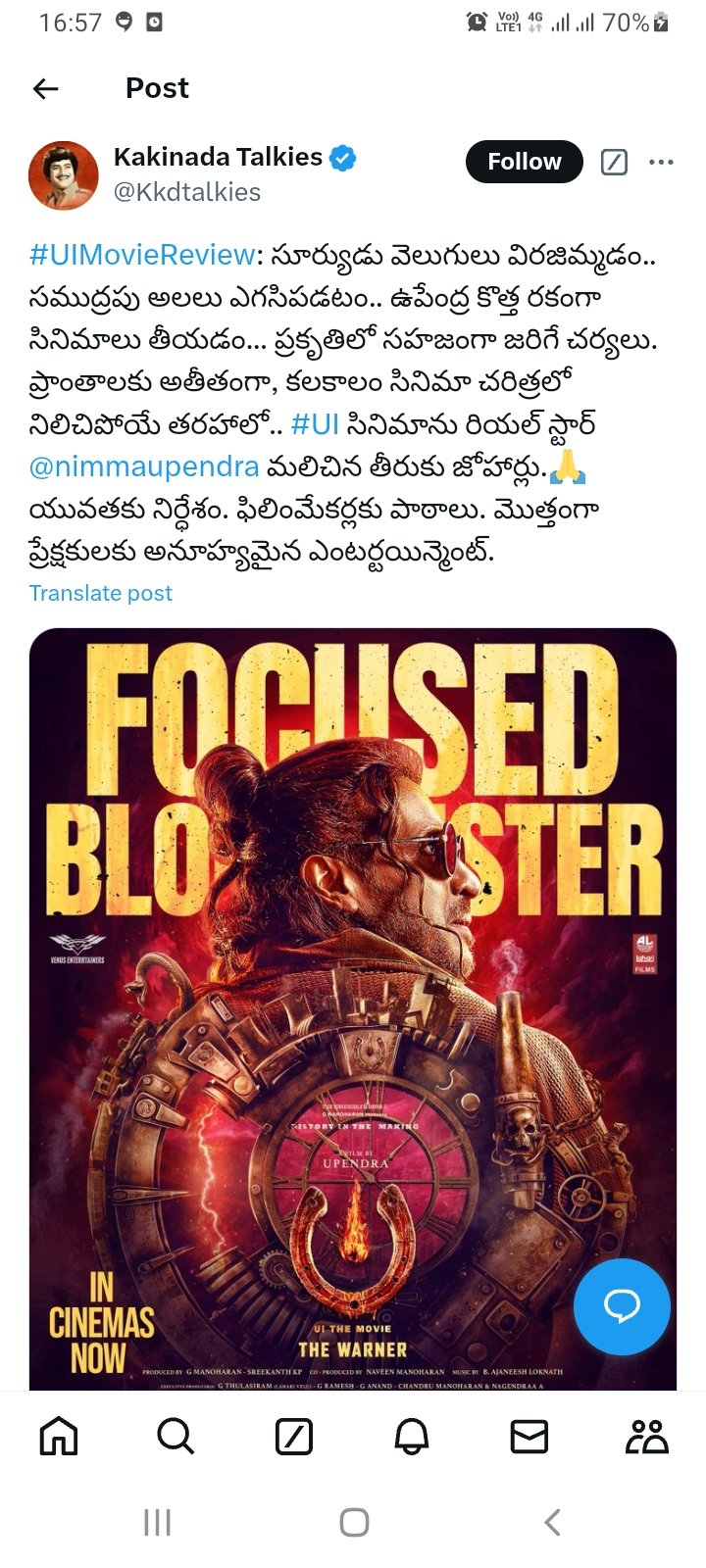Tap the blue reply bubble button
The height and width of the screenshot is (1568, 706).
point(622,1306)
